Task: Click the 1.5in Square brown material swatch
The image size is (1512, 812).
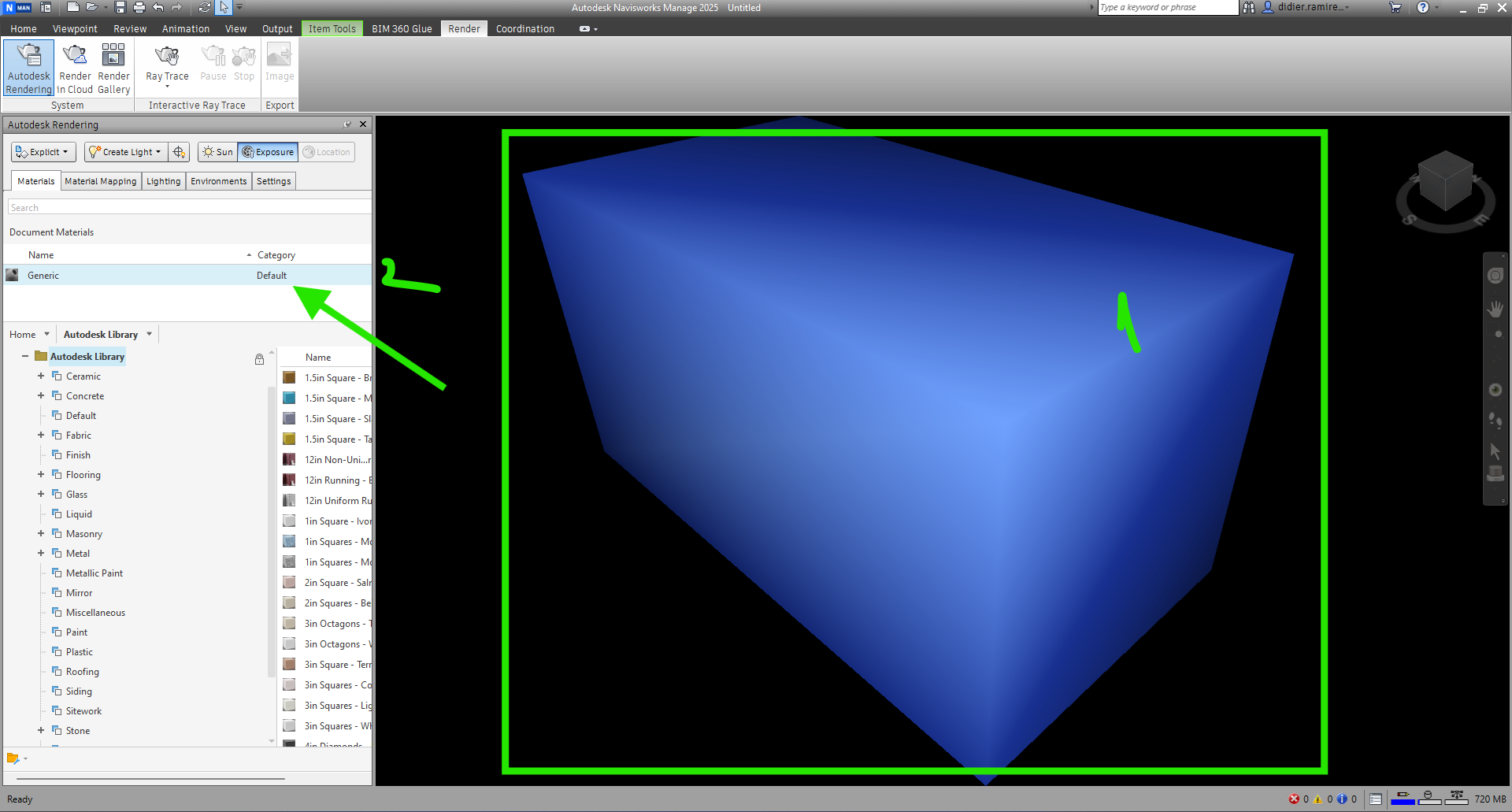Action: point(289,378)
